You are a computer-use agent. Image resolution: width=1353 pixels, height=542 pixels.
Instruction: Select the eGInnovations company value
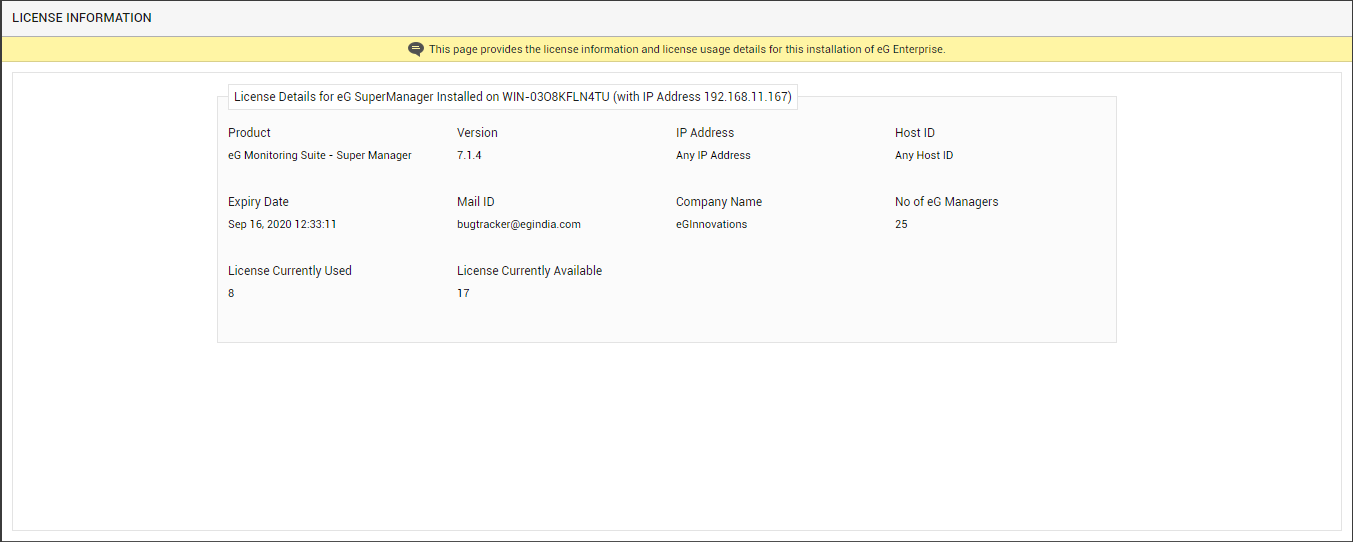pos(711,224)
